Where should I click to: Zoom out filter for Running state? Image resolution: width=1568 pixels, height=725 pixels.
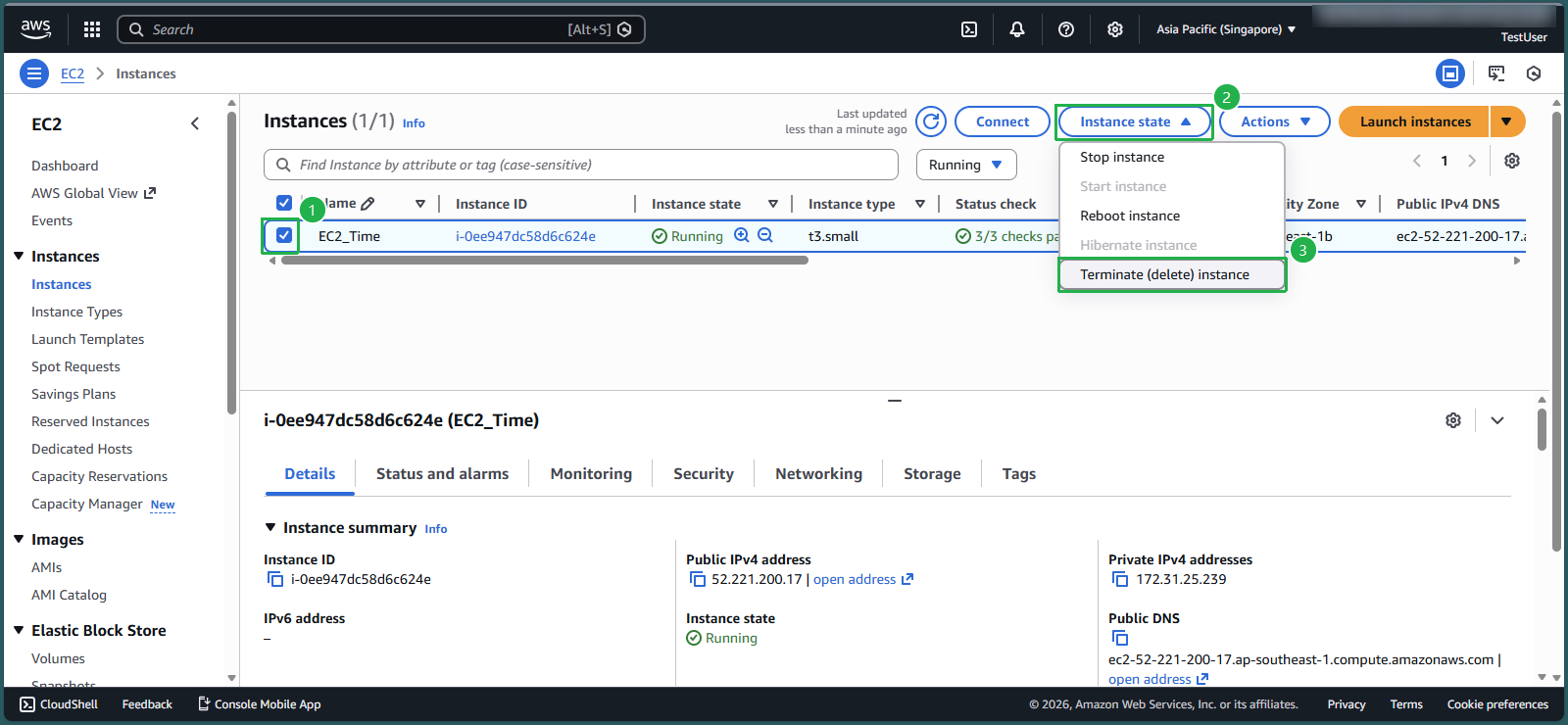click(x=765, y=235)
